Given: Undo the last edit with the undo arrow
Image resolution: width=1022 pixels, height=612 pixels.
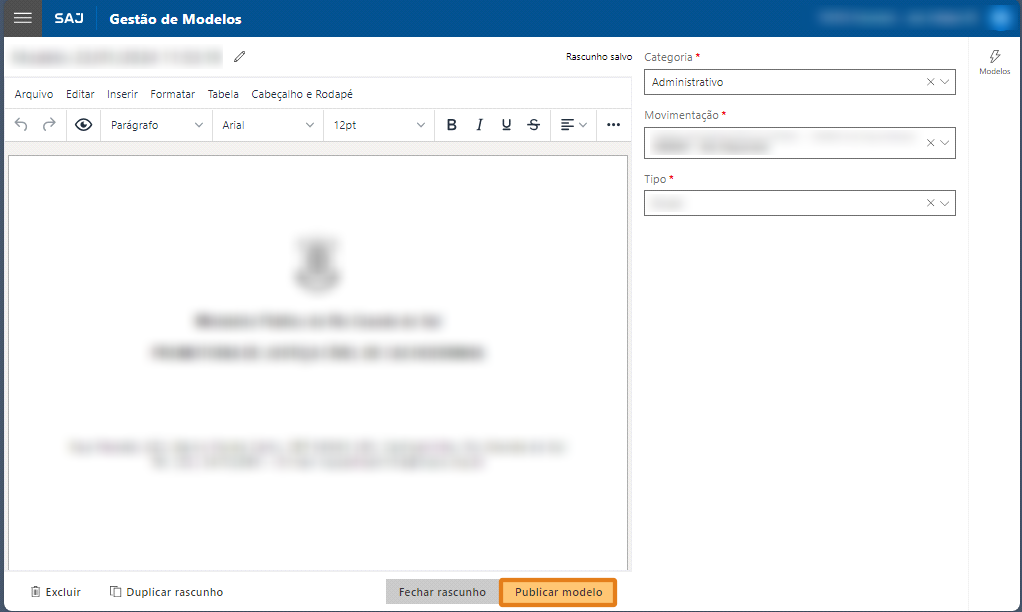Looking at the screenshot, I should coord(22,124).
